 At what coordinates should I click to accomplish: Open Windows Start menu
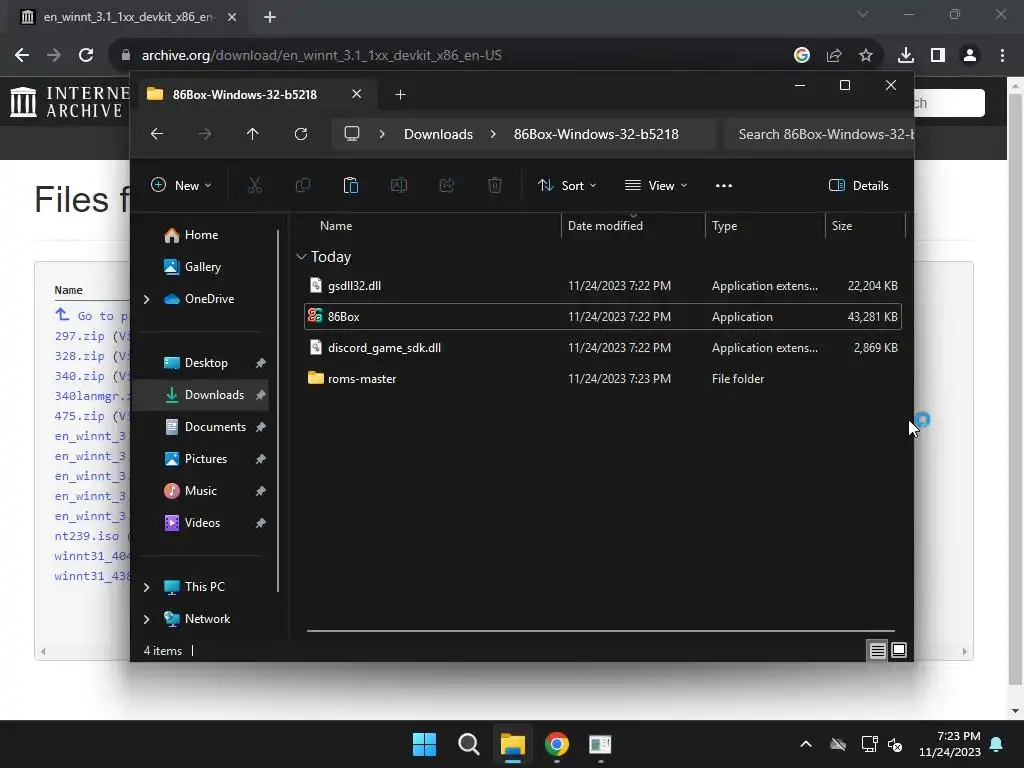[x=424, y=744]
